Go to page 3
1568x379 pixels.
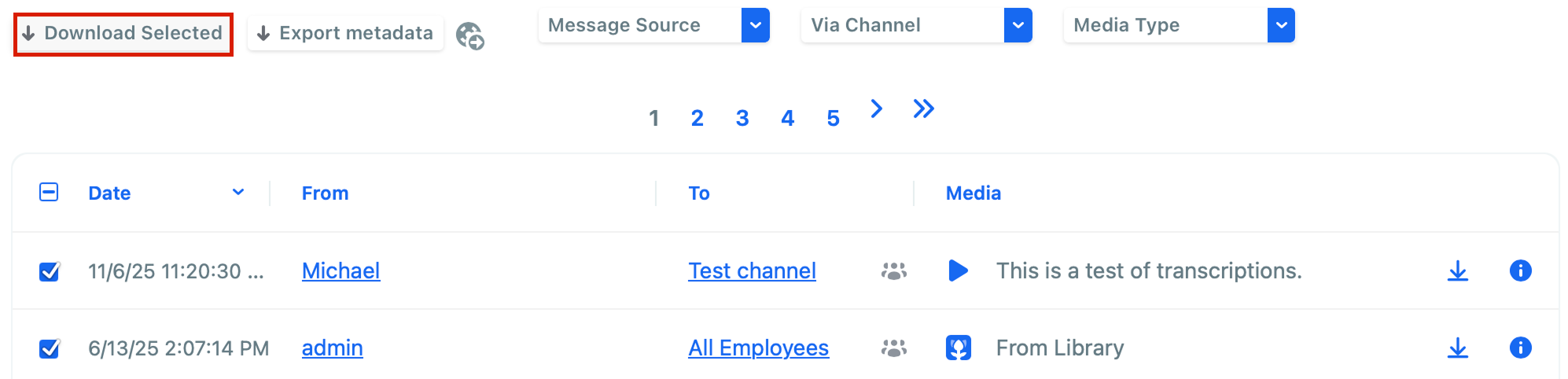[742, 118]
